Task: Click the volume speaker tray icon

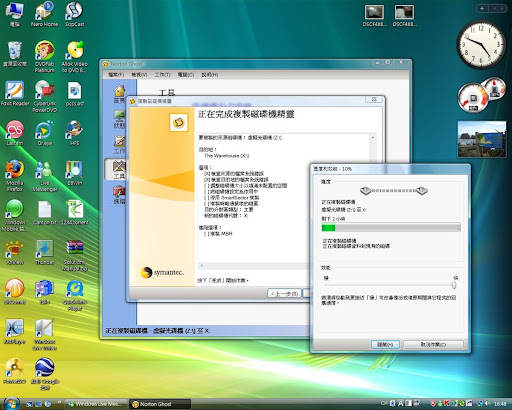Action: 487,404
